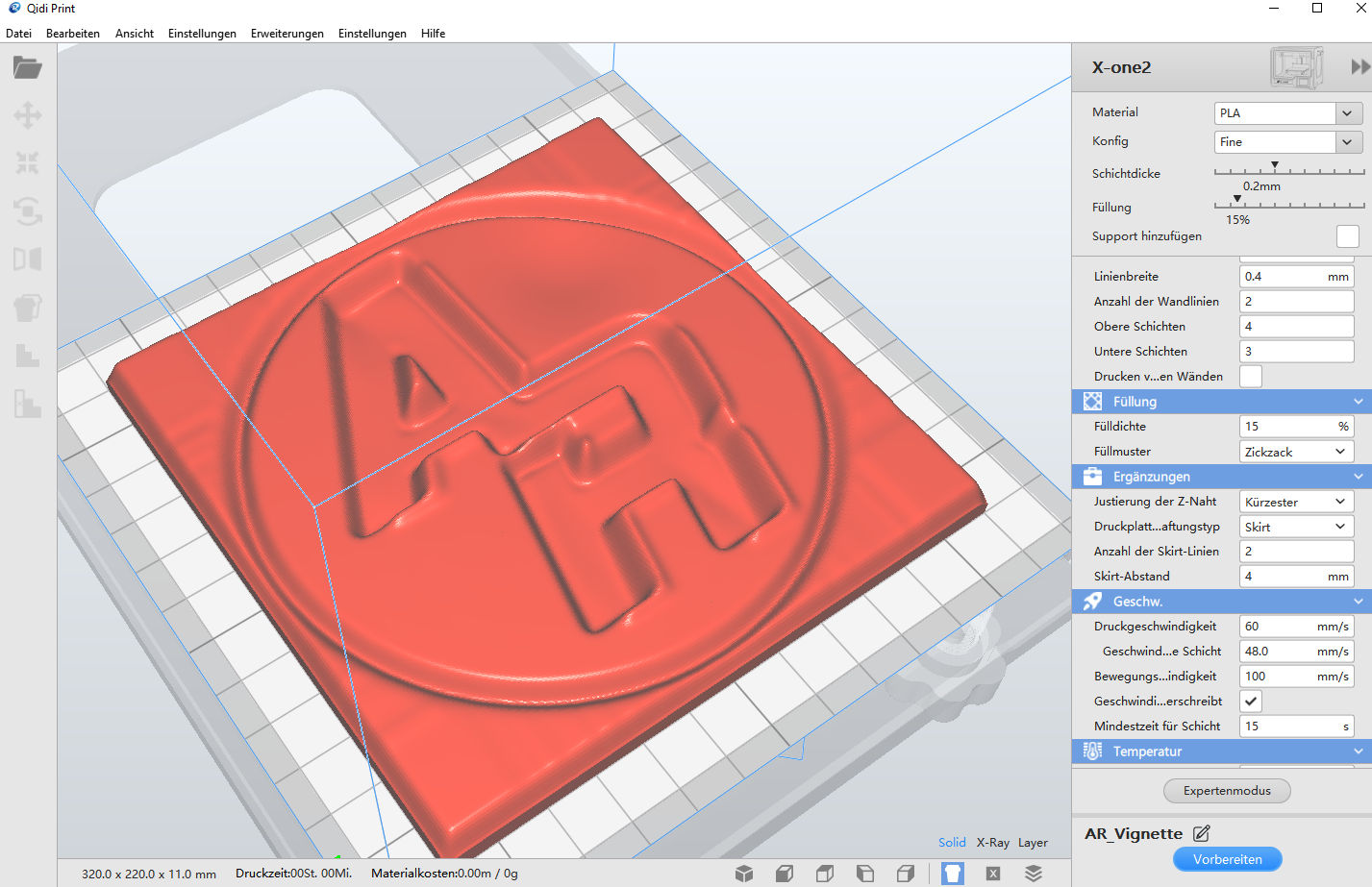Image resolution: width=1372 pixels, height=887 pixels.
Task: Click the X-one2 printer thumbnail icon
Action: 1297,67
